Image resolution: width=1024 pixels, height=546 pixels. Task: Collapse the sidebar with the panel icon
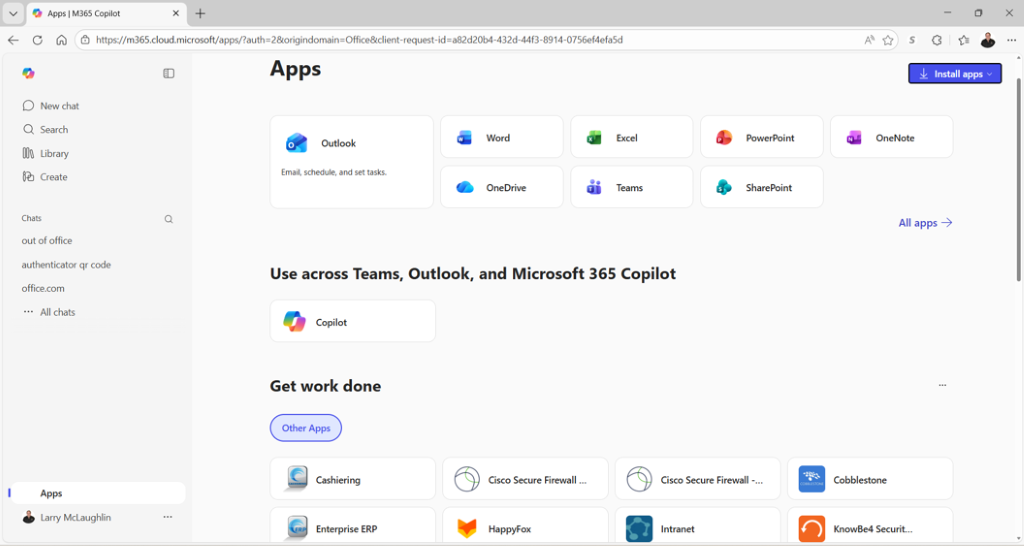168,73
